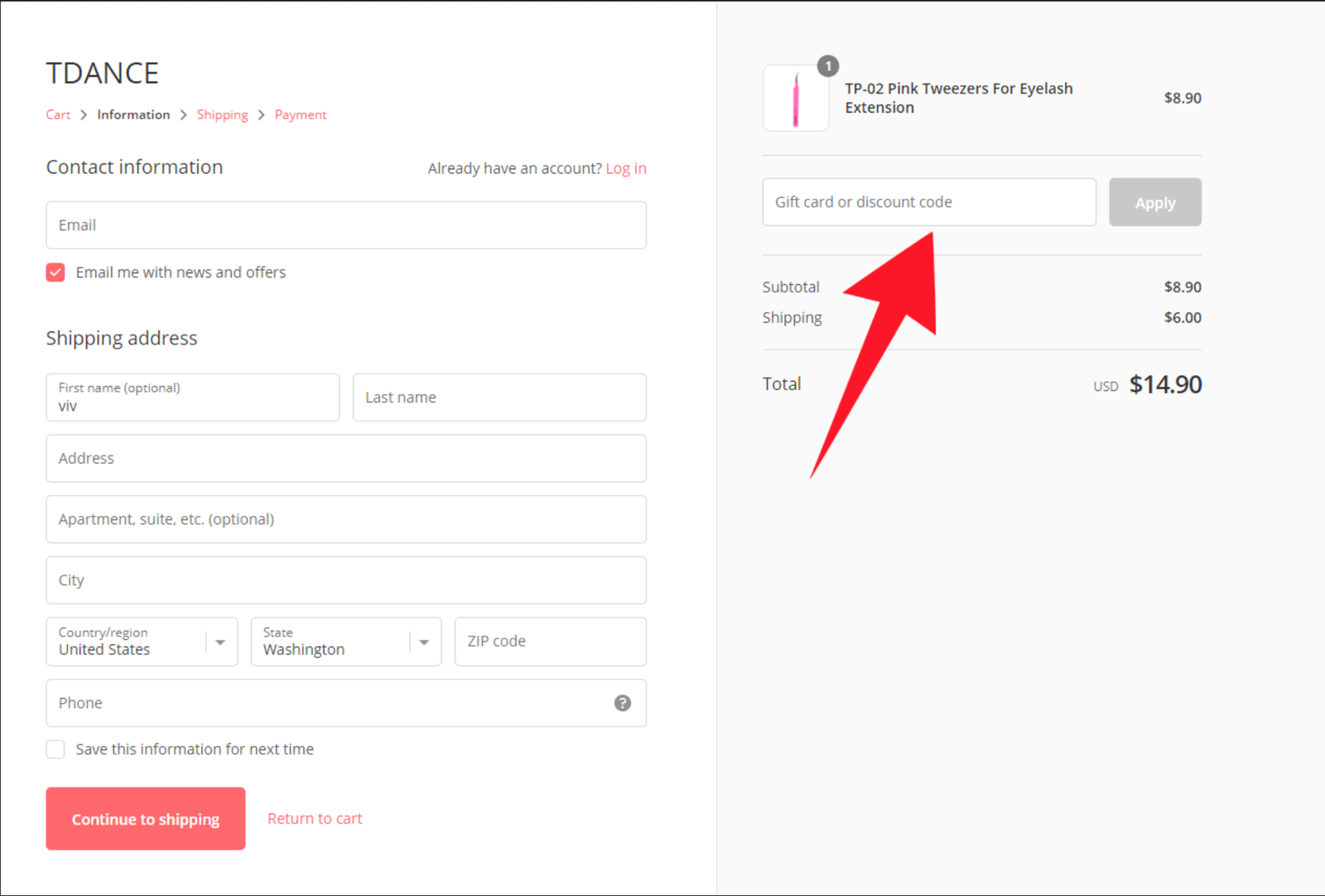Select the Last name input field

pyautogui.click(x=499, y=397)
